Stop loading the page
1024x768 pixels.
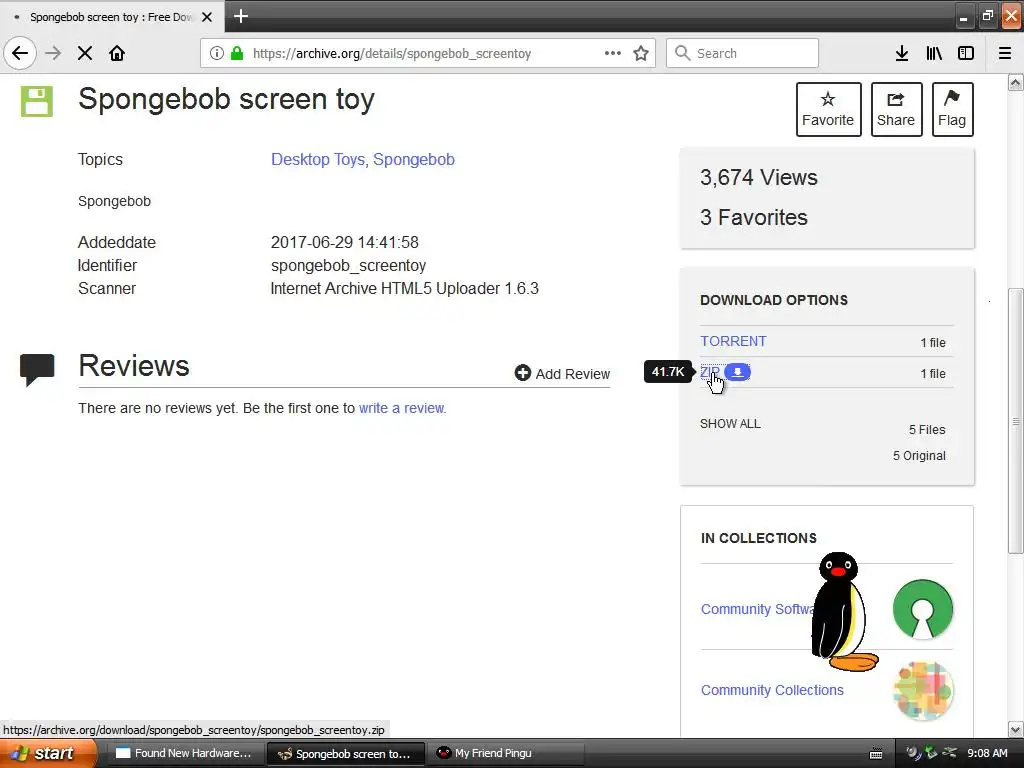click(85, 53)
